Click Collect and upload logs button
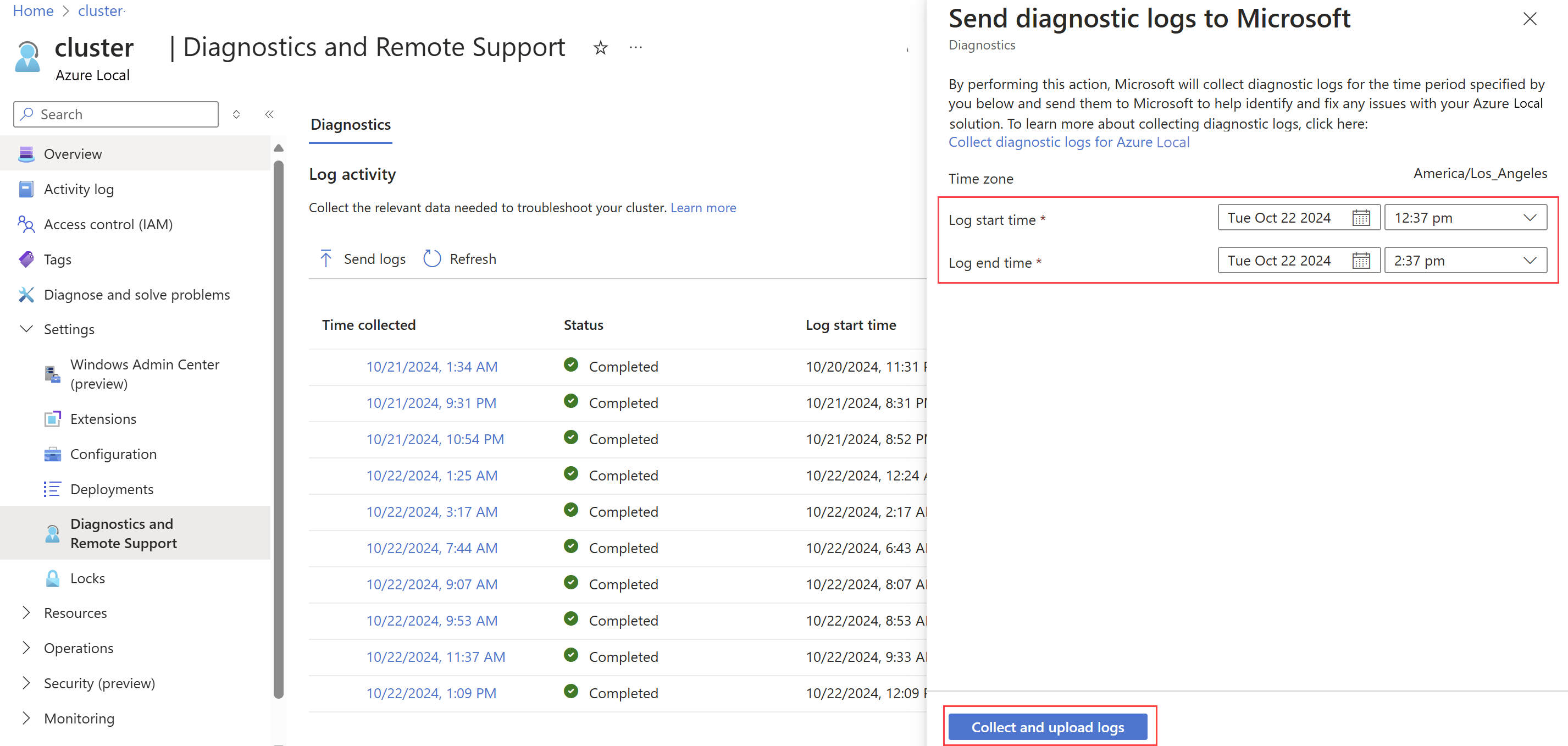Viewport: 1568px width, 746px height. click(1047, 727)
